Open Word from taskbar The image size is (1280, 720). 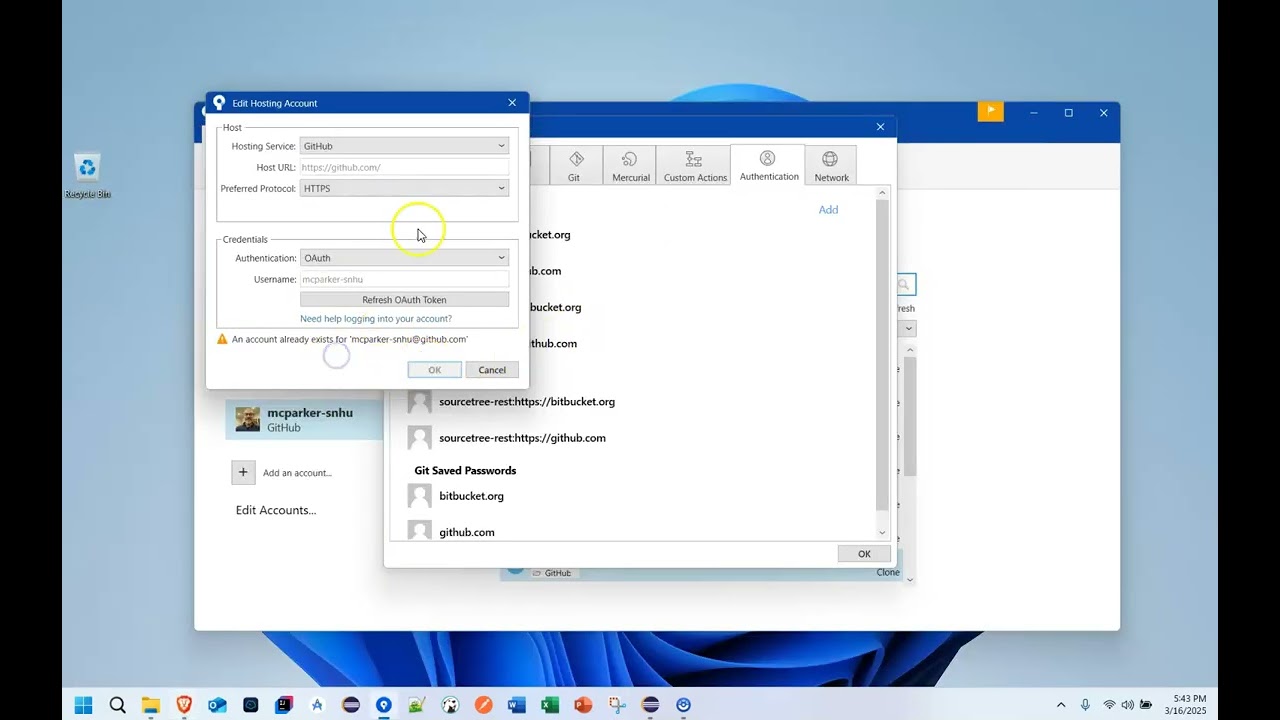517,705
